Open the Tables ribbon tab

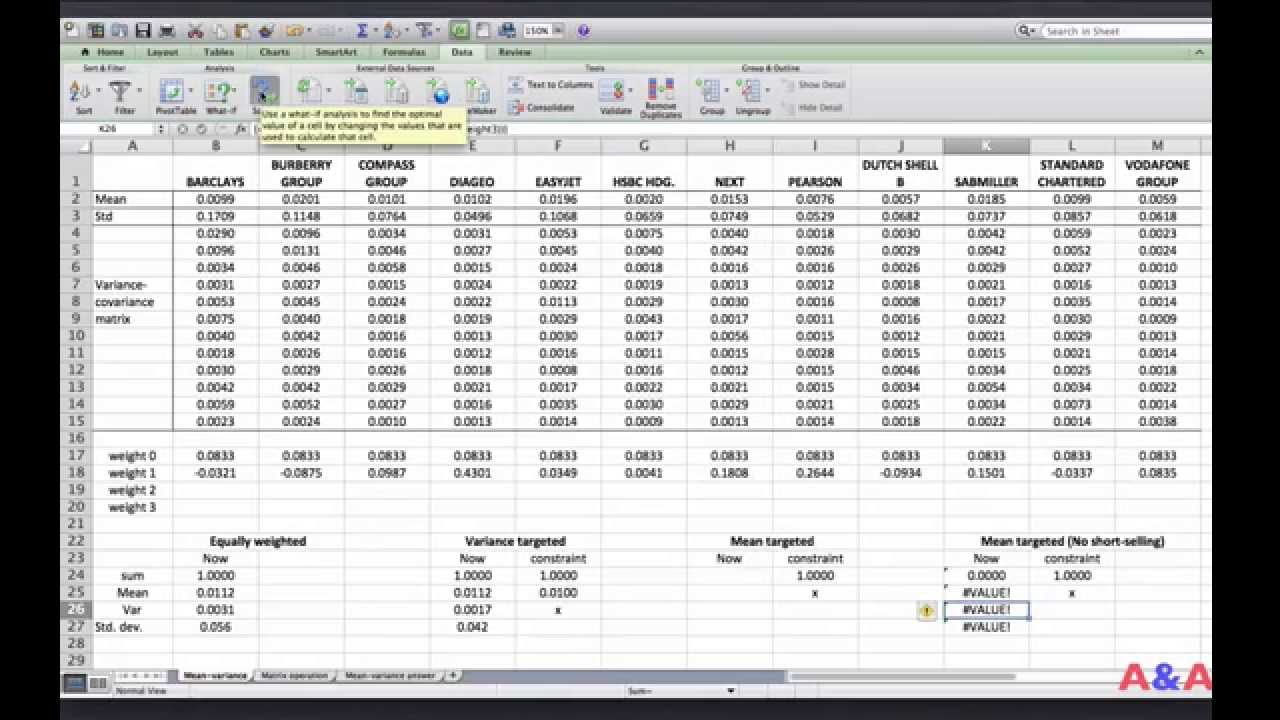(218, 52)
